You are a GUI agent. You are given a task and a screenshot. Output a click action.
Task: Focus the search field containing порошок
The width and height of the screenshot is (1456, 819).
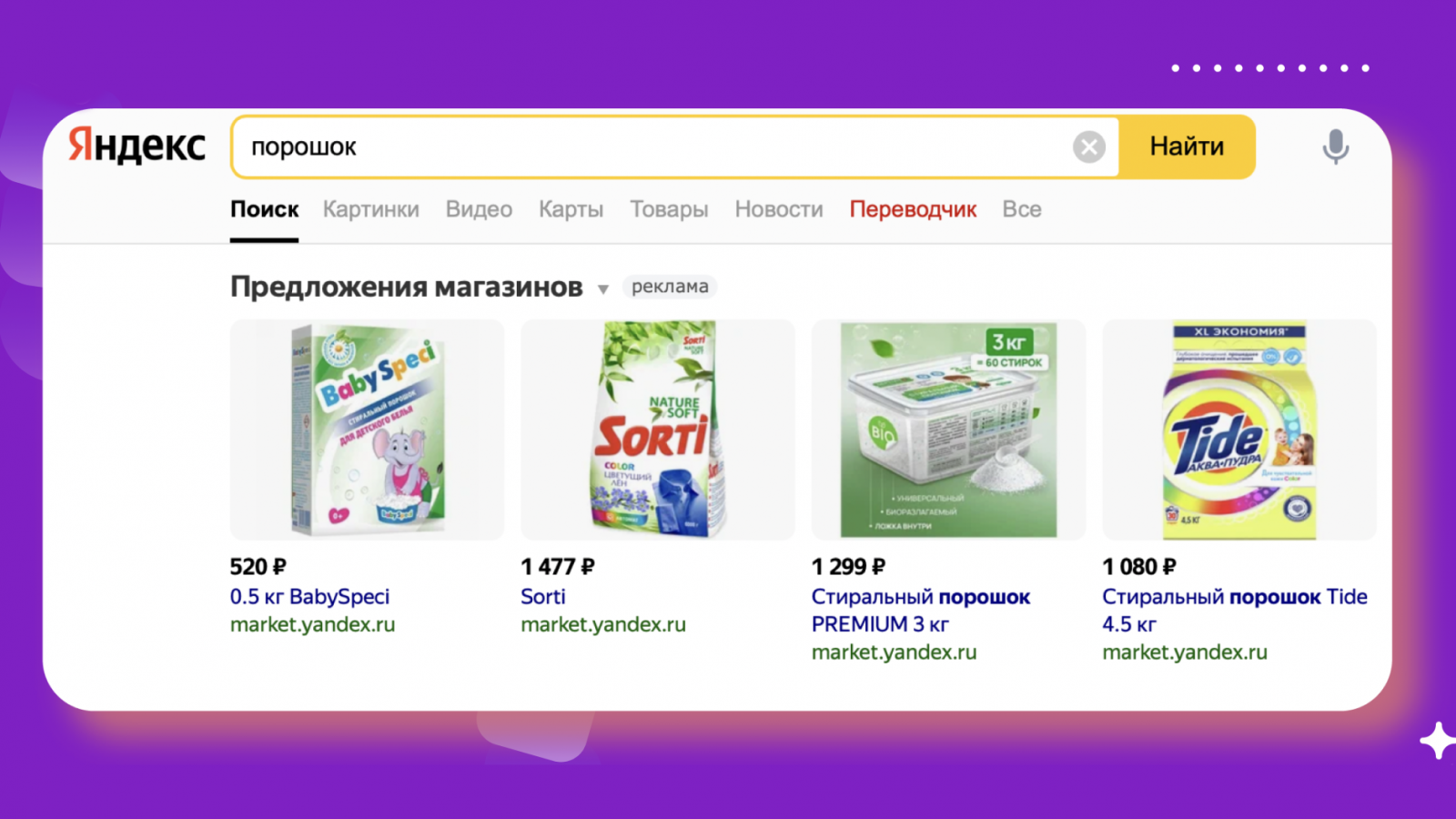652,147
